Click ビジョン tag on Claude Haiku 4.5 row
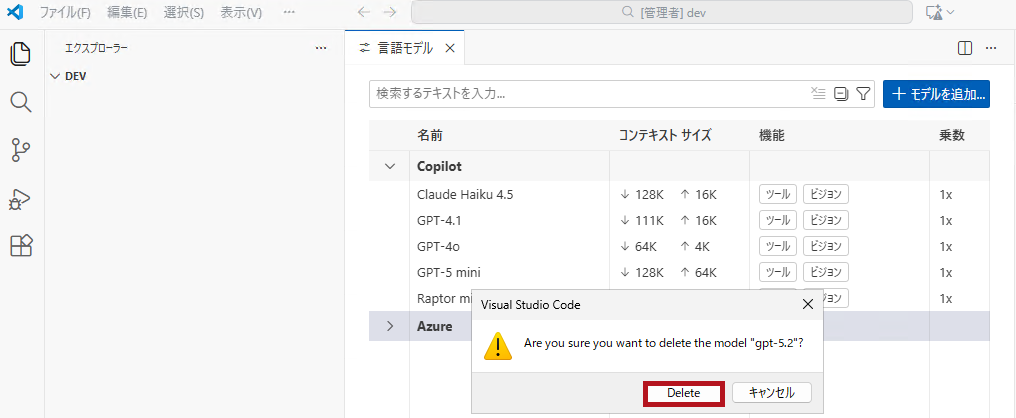1016x418 pixels. point(826,194)
